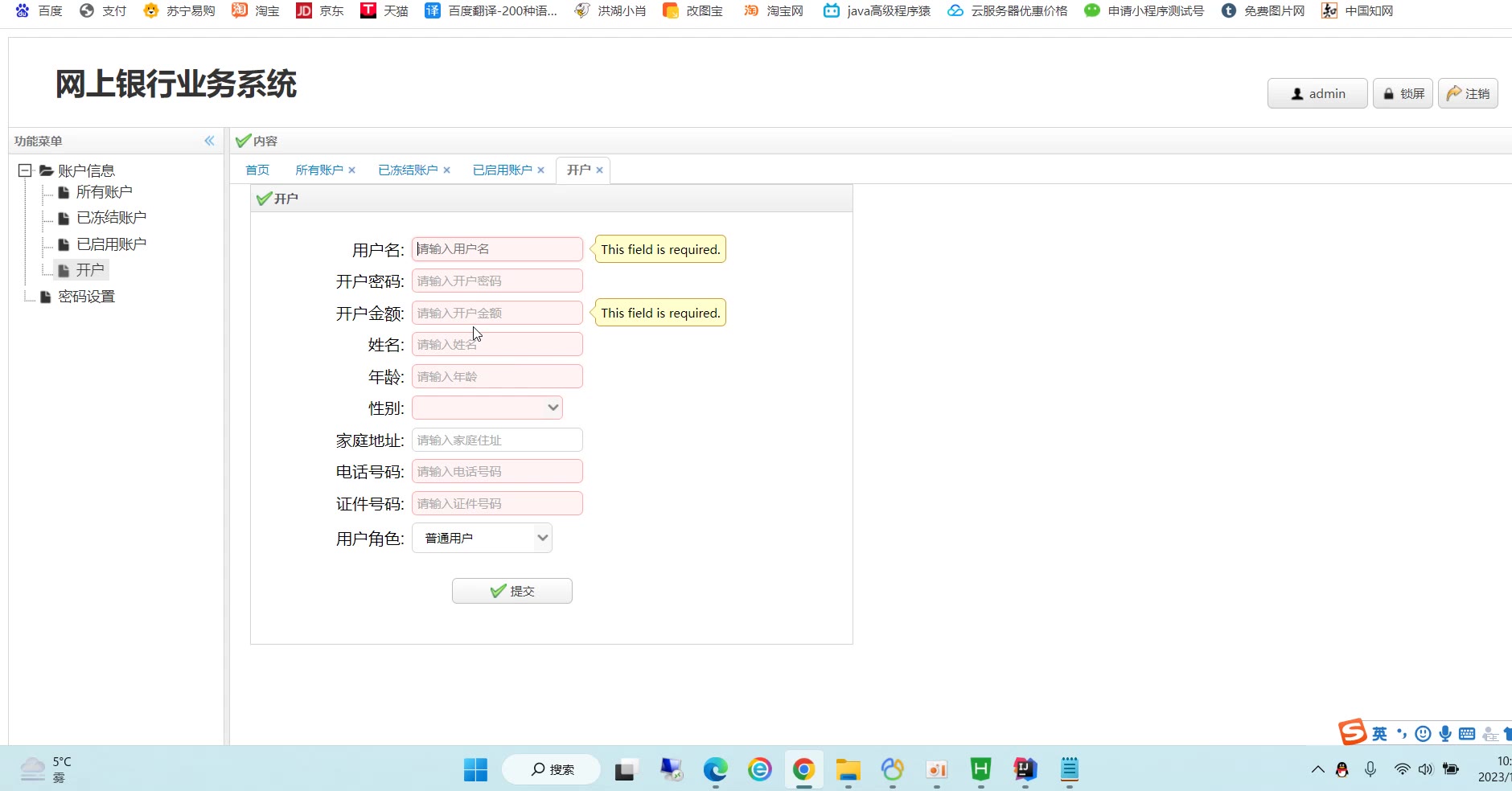
Task: Open the Microsoft Edge taskbar icon
Action: coord(715,770)
